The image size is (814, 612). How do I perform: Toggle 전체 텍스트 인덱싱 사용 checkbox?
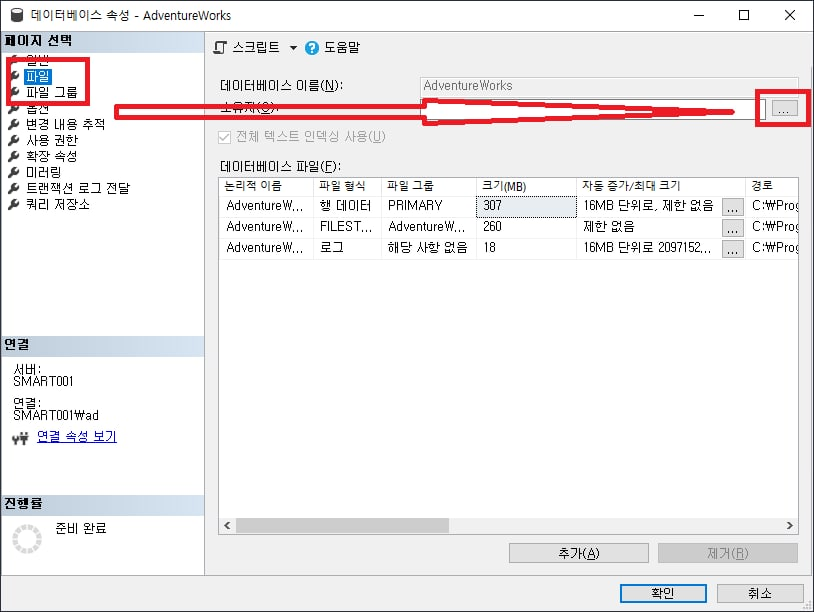[224, 137]
